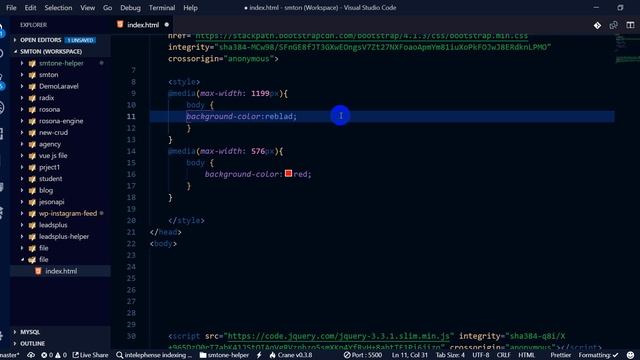
Task: Click Port : 5500 live server status
Action: pyautogui.click(x=362, y=355)
